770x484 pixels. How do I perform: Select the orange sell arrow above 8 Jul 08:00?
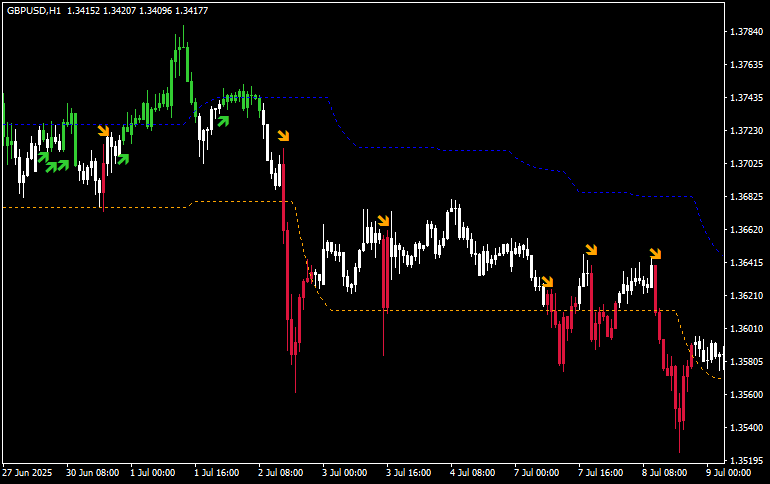655,253
